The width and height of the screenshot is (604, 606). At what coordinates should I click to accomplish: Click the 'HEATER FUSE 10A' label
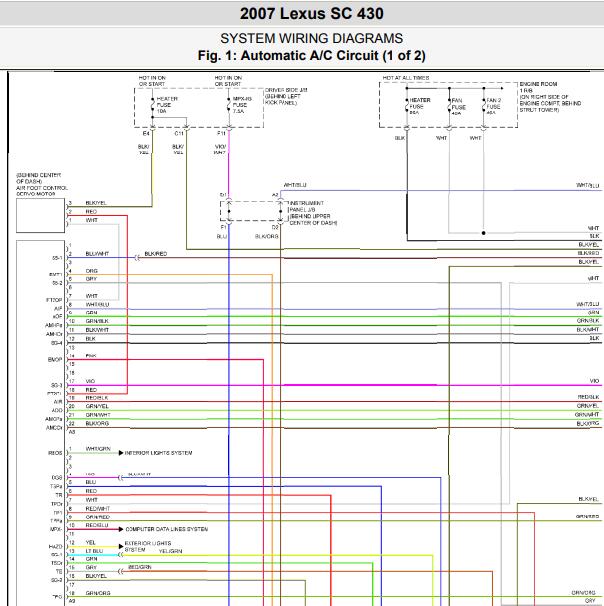[x=166, y=105]
